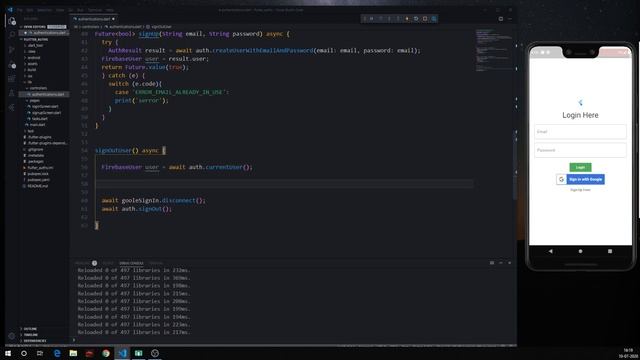Screen dimensions: 640x360
Task: Open the File menu
Action: tap(20, 10)
